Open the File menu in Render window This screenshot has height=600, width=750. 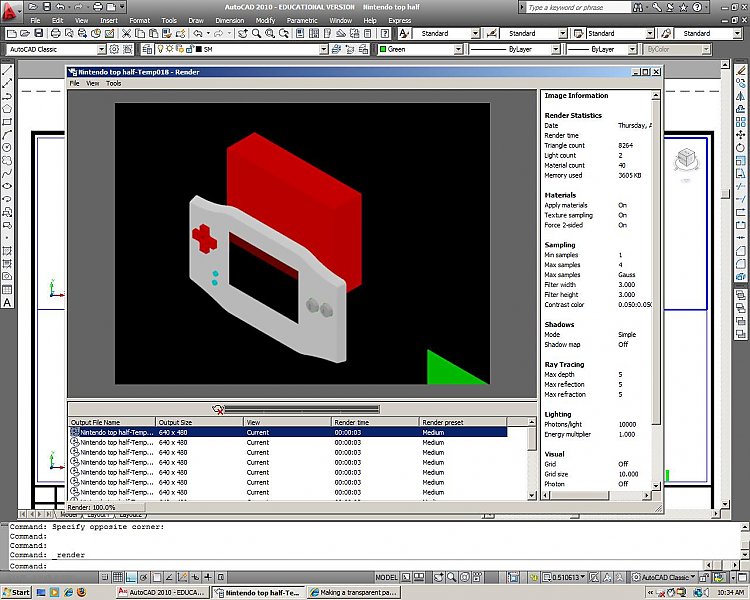click(75, 83)
